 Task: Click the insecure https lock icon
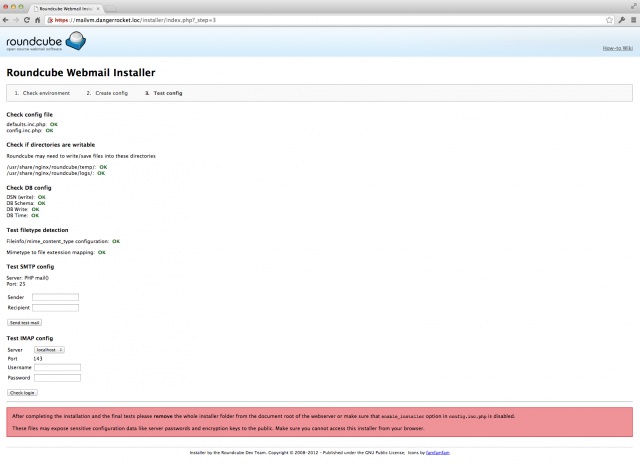pos(51,20)
